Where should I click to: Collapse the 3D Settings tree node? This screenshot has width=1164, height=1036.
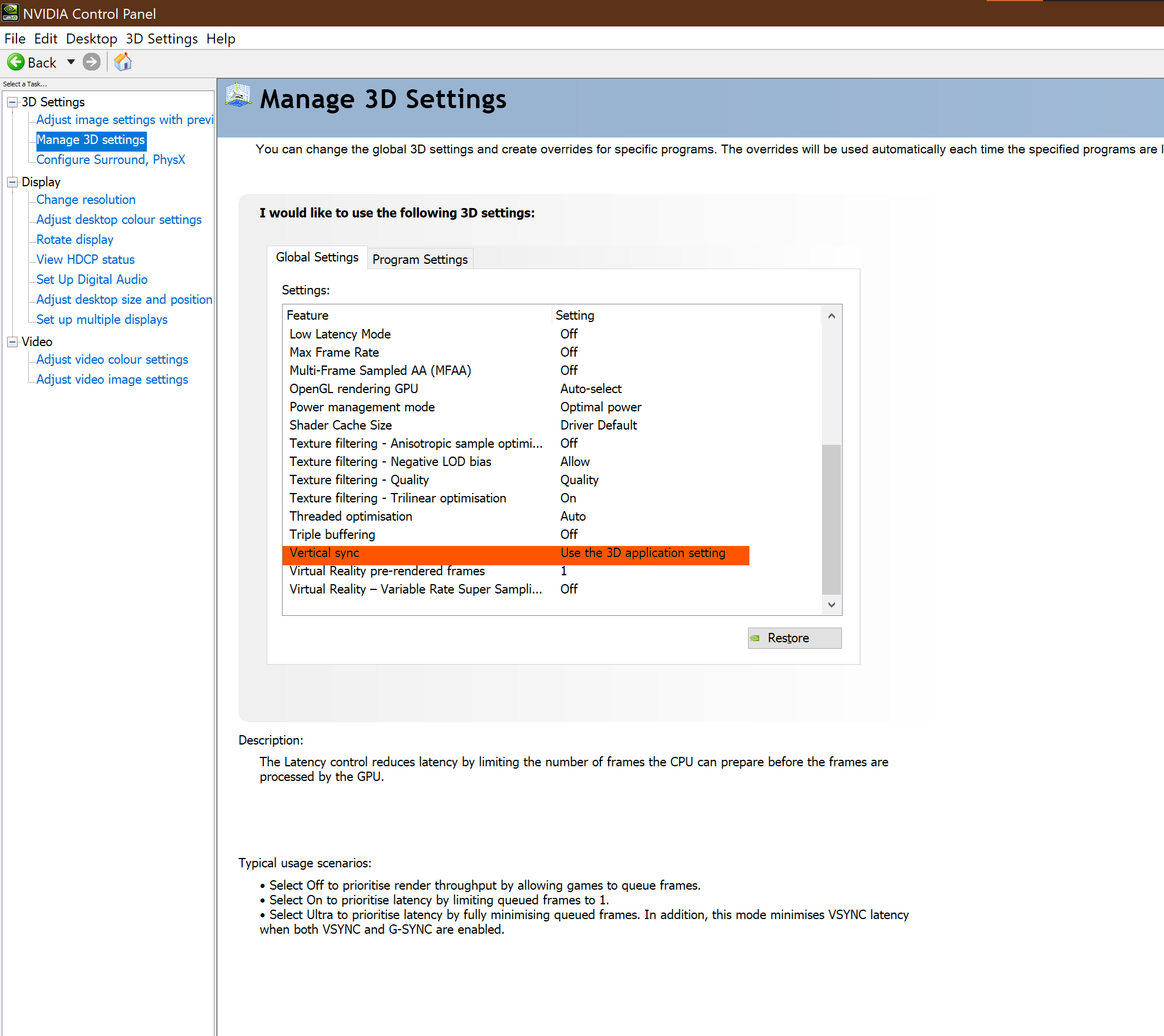(12, 102)
